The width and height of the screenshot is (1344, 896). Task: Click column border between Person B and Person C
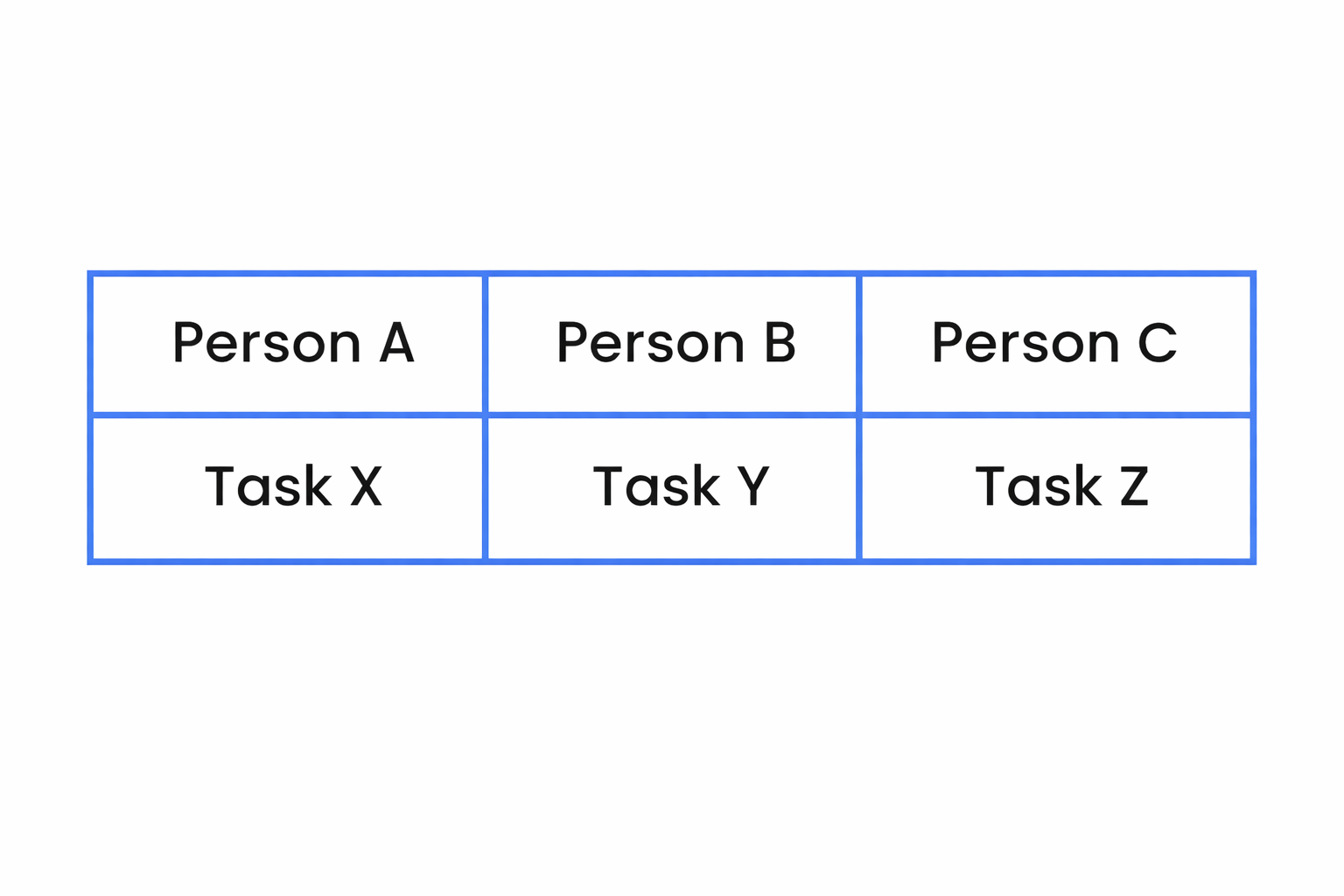[859, 343]
